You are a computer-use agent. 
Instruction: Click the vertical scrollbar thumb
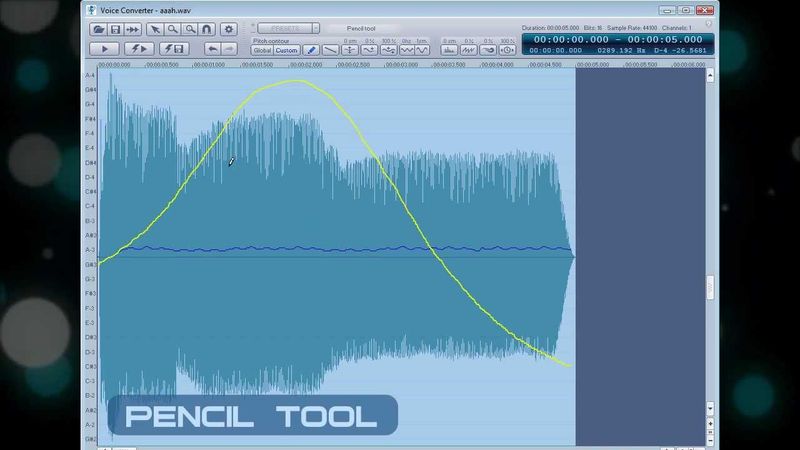[x=710, y=288]
